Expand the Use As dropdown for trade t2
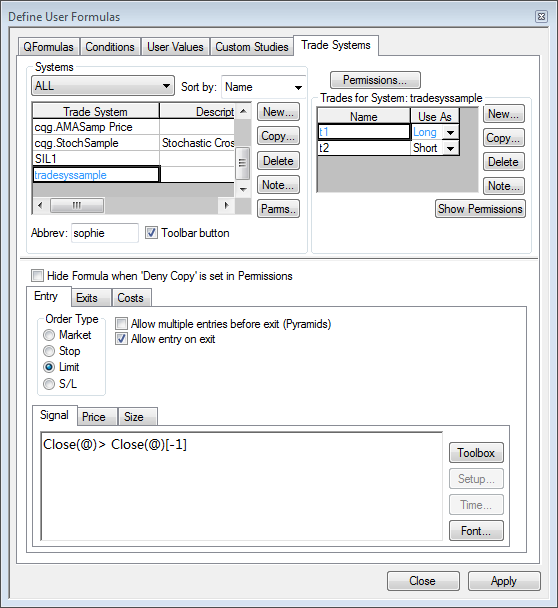 450,148
